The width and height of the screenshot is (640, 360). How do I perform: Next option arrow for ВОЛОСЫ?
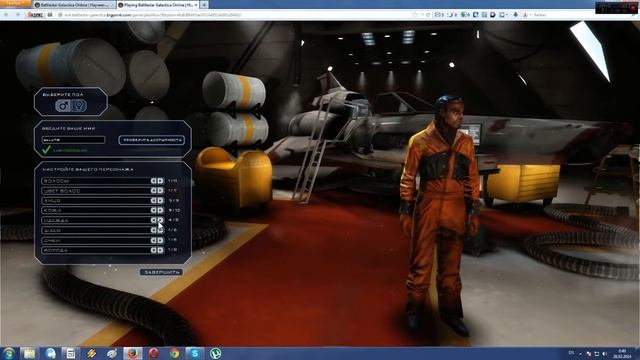tap(160, 181)
